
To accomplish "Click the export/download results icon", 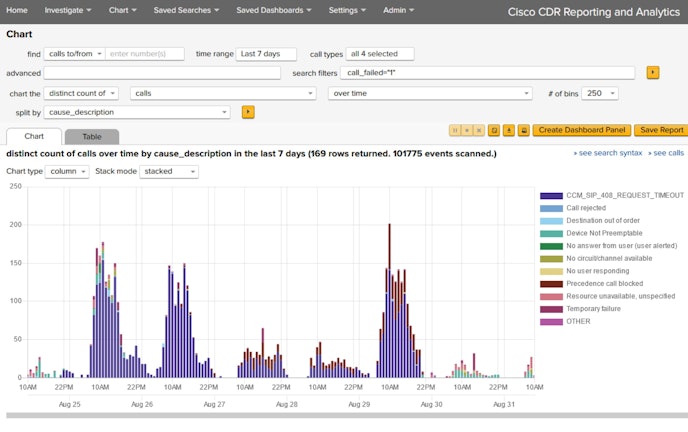I will [x=508, y=130].
